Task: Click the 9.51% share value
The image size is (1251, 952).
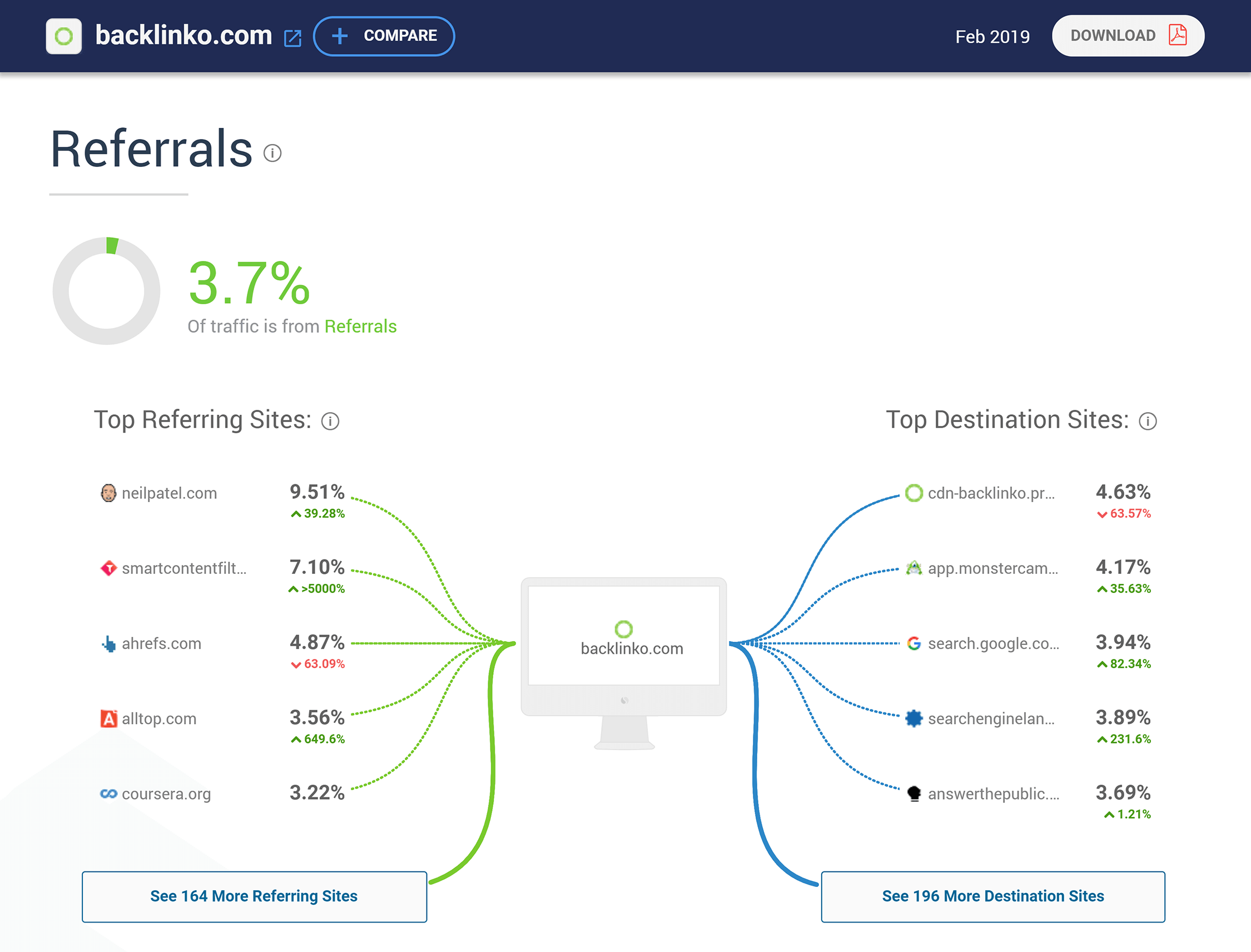Action: tap(317, 492)
